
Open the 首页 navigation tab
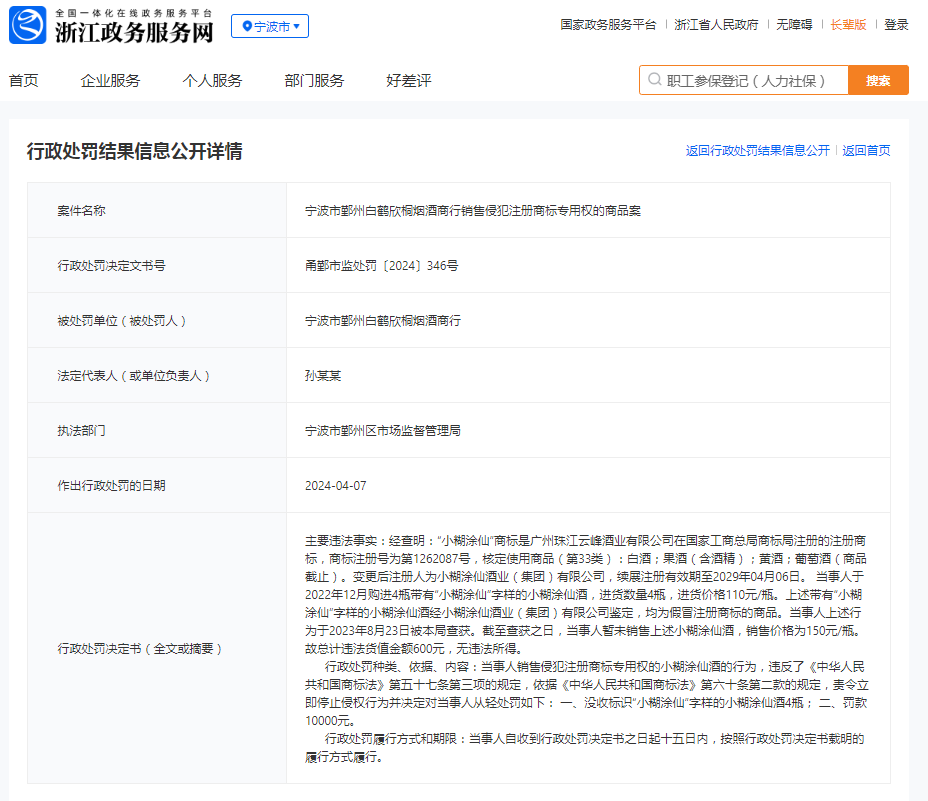click(x=24, y=81)
